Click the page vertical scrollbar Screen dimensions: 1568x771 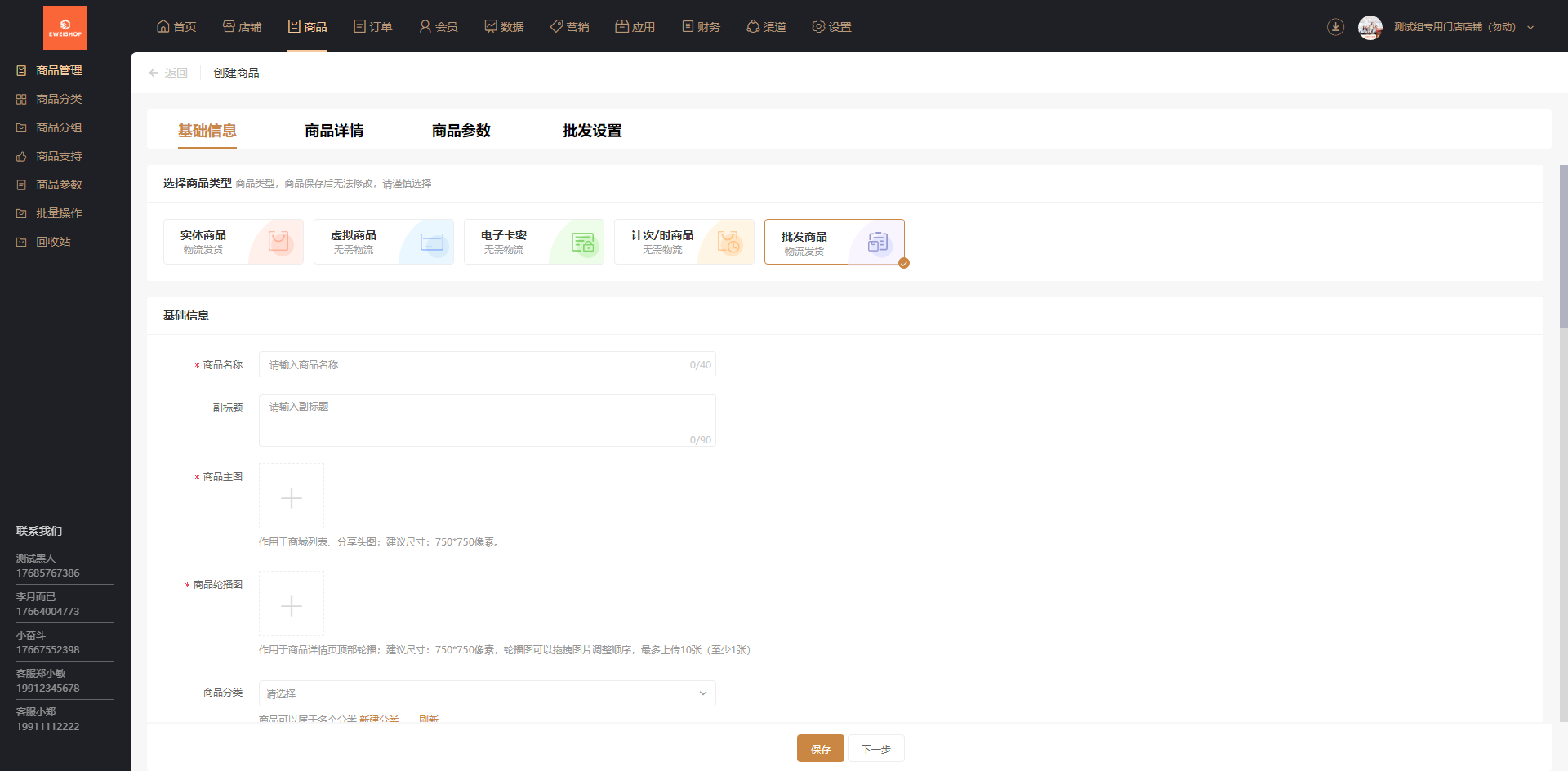point(1563,246)
